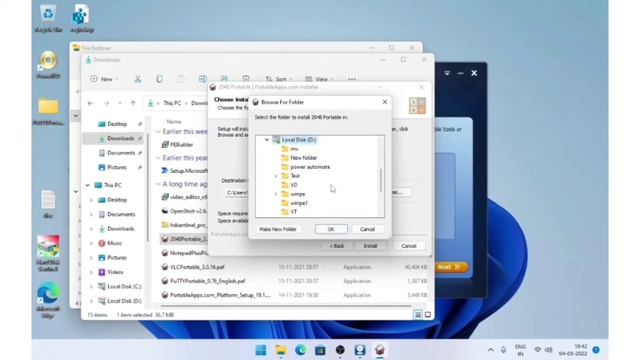This screenshot has width=640, height=360.
Task: Close the Browse For Folder dialog
Action: tap(384, 102)
